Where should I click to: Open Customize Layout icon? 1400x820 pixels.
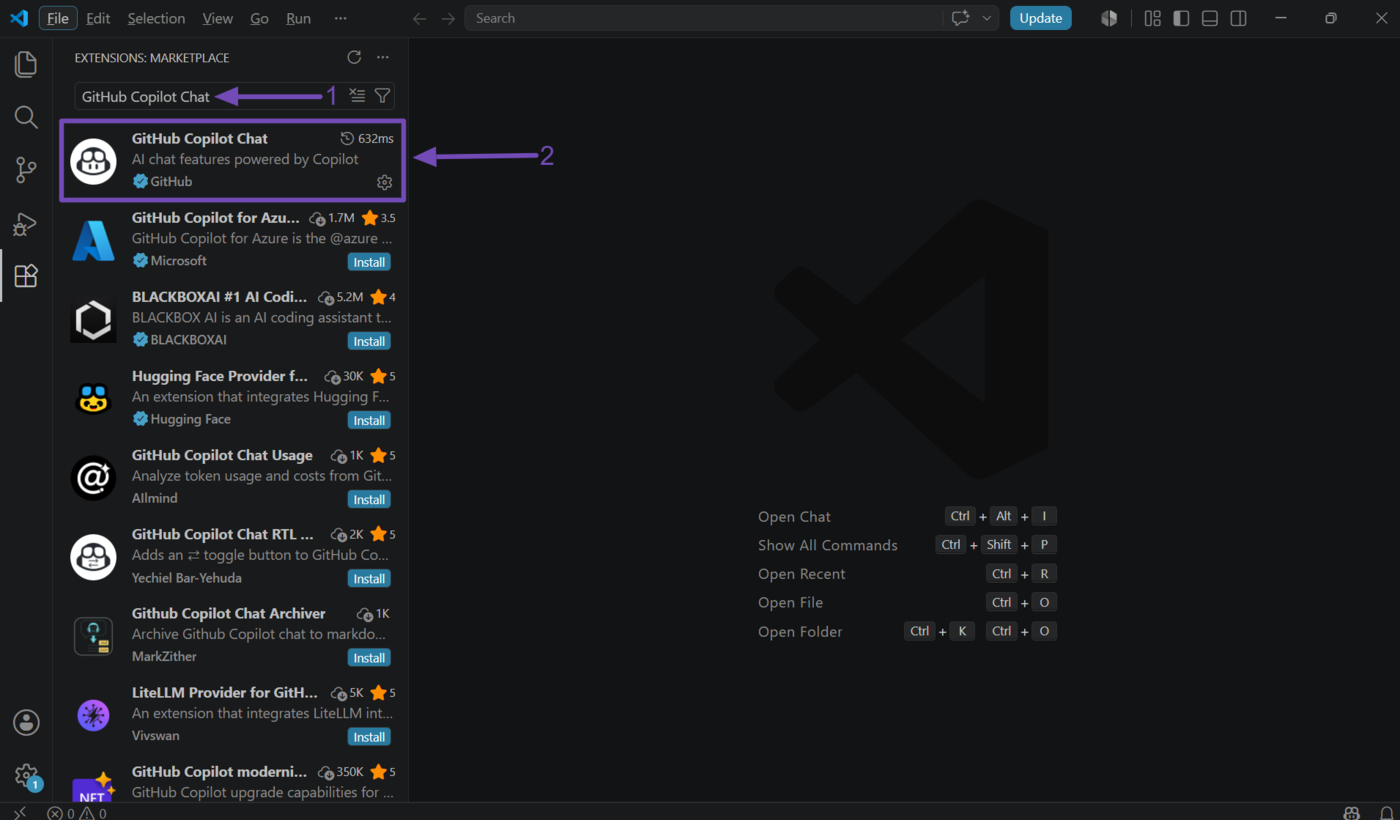1153,19
